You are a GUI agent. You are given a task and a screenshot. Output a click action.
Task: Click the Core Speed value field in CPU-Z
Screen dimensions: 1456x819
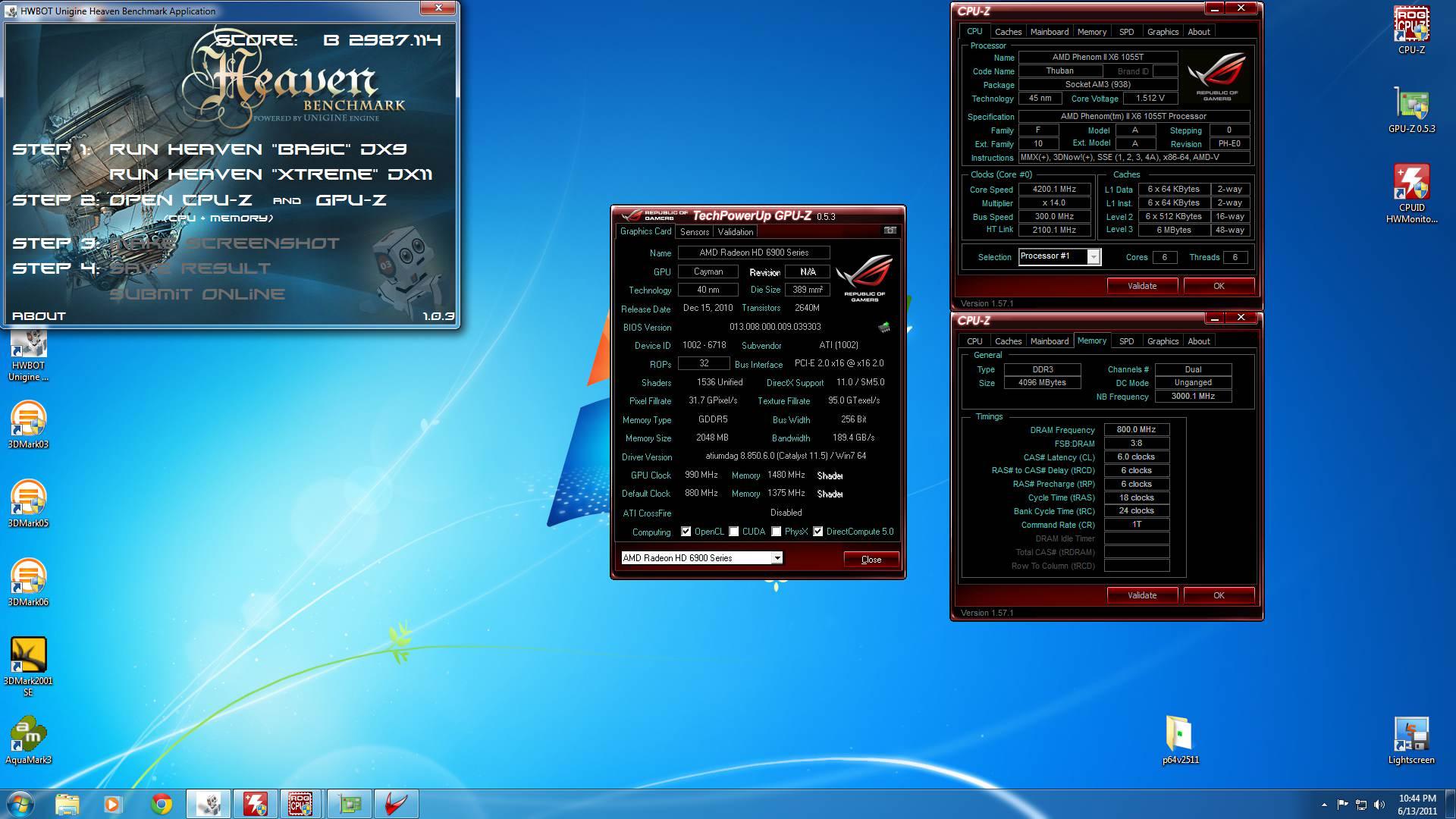pyautogui.click(x=1055, y=190)
